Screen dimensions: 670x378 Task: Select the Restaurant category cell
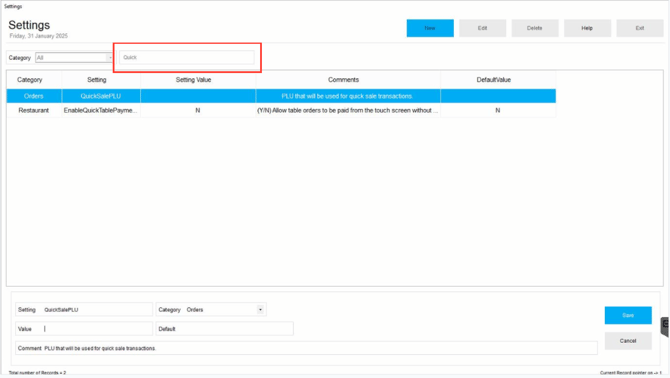click(x=34, y=110)
